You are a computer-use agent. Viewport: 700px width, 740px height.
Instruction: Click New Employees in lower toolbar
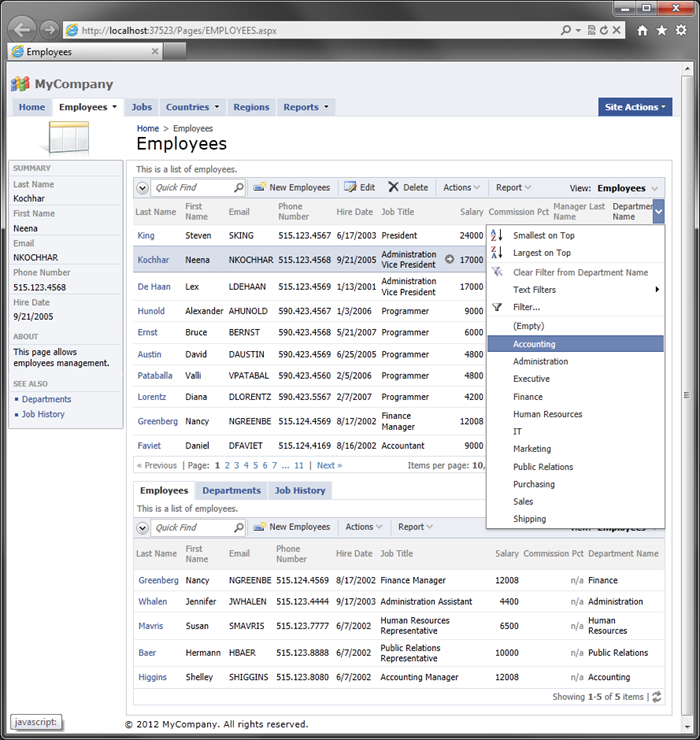[x=292, y=527]
